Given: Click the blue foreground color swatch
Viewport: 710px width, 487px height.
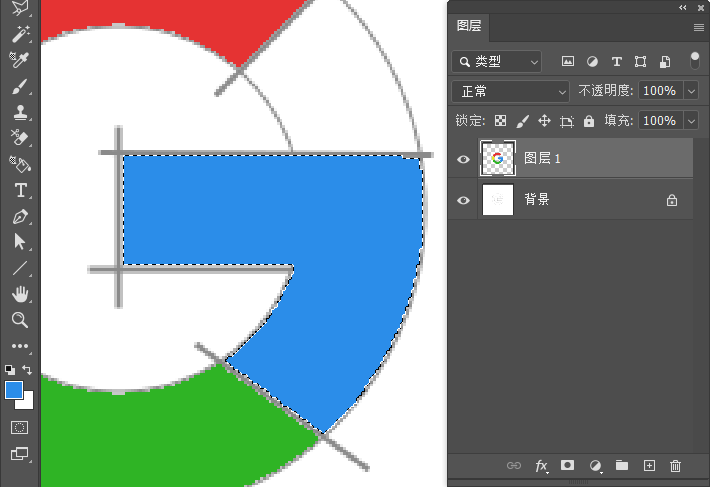Looking at the screenshot, I should coord(14,390).
